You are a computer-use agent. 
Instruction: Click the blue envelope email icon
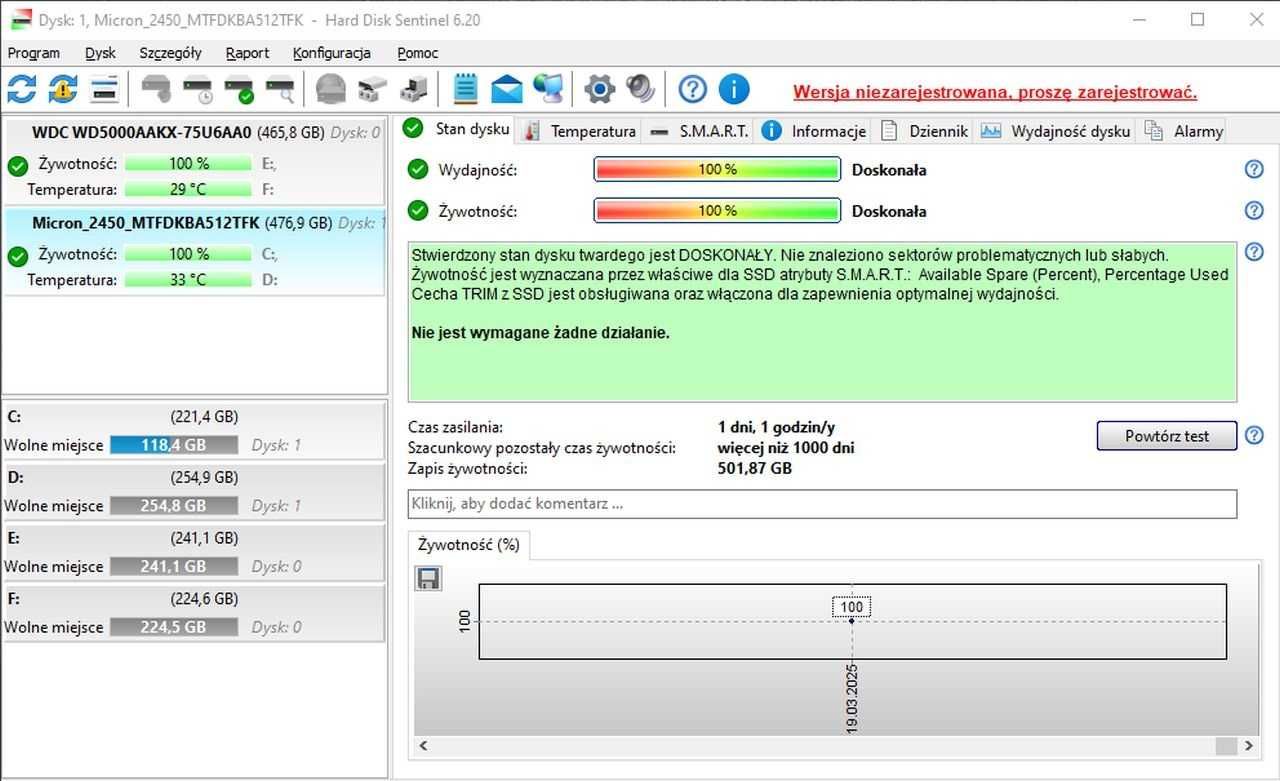[507, 89]
